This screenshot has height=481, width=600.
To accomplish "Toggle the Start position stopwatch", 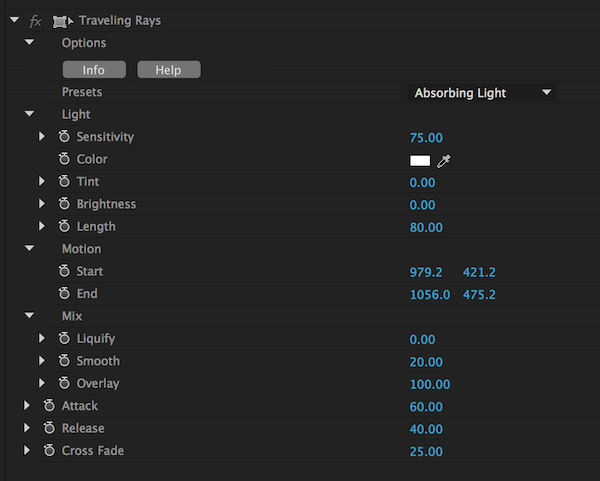I will click(x=64, y=272).
